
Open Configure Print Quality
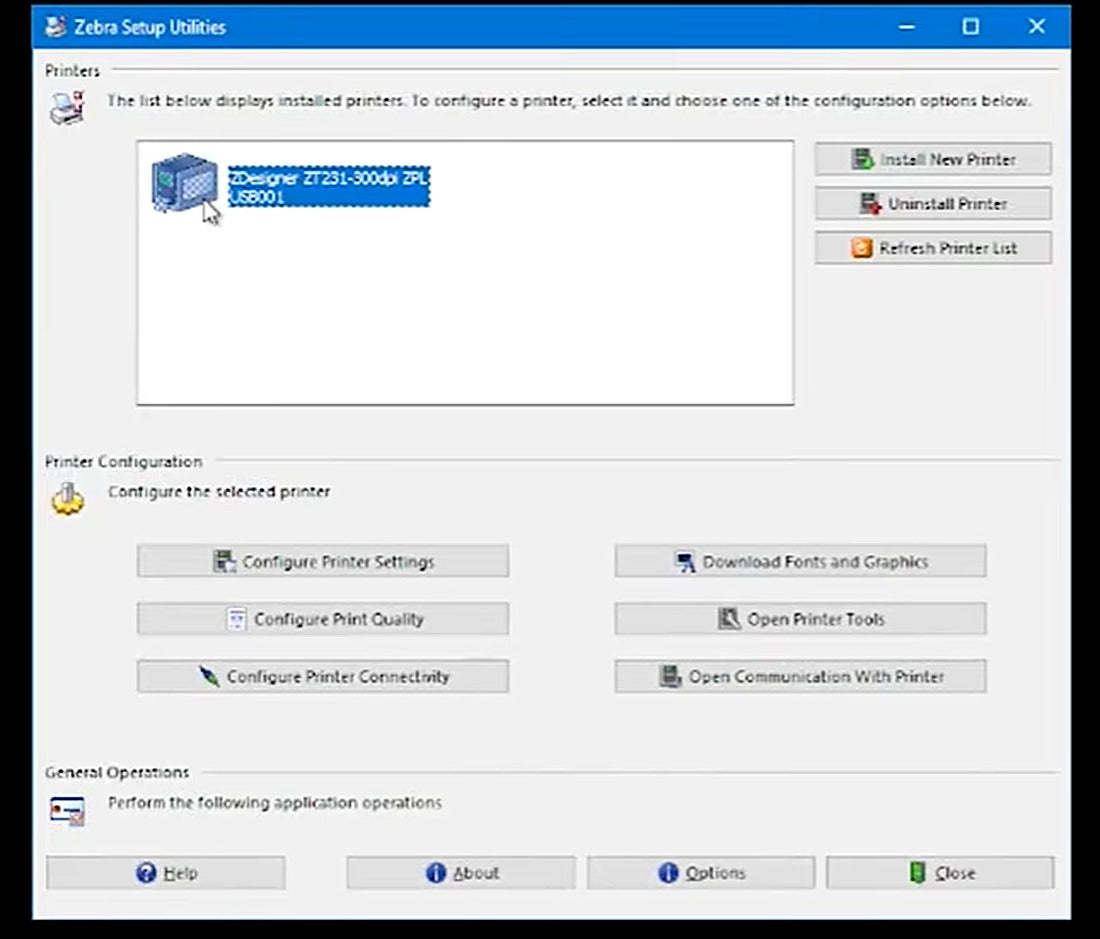tap(323, 619)
